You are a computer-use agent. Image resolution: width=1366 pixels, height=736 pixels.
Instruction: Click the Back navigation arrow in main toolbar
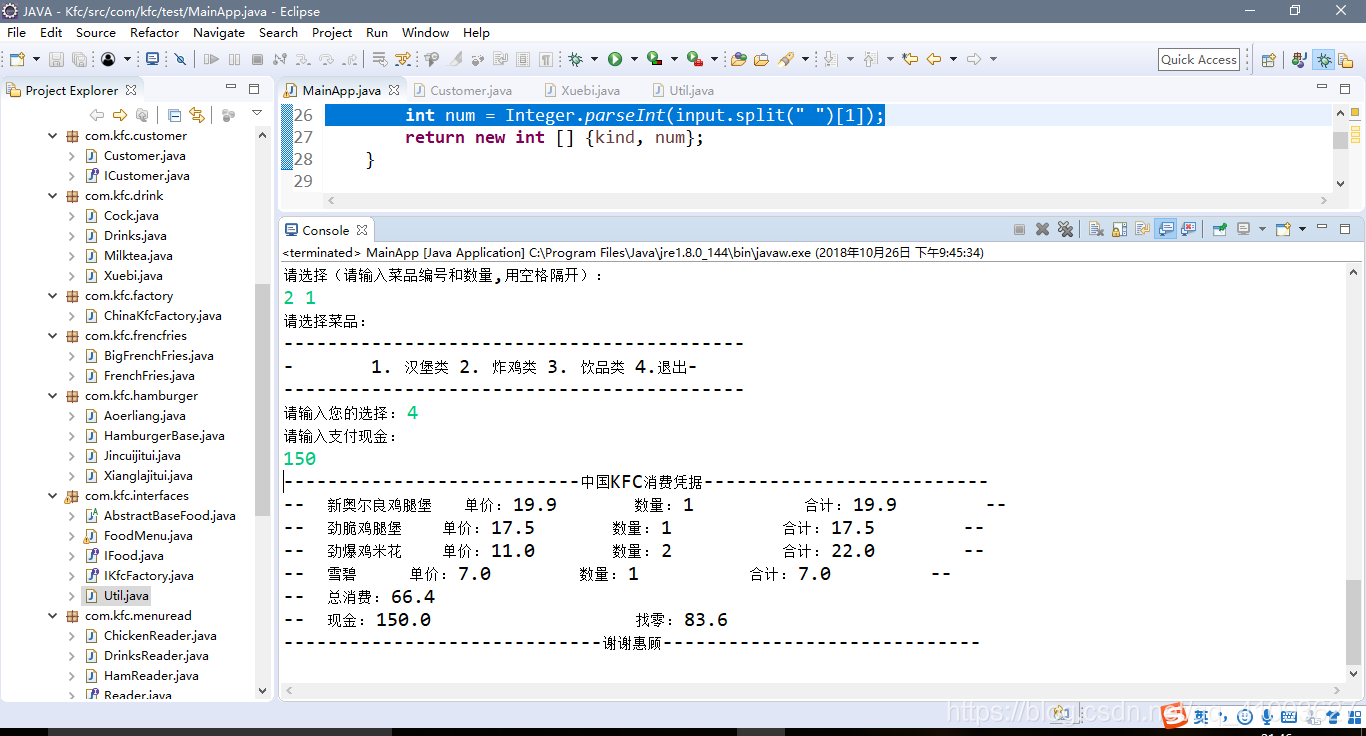click(x=934, y=59)
